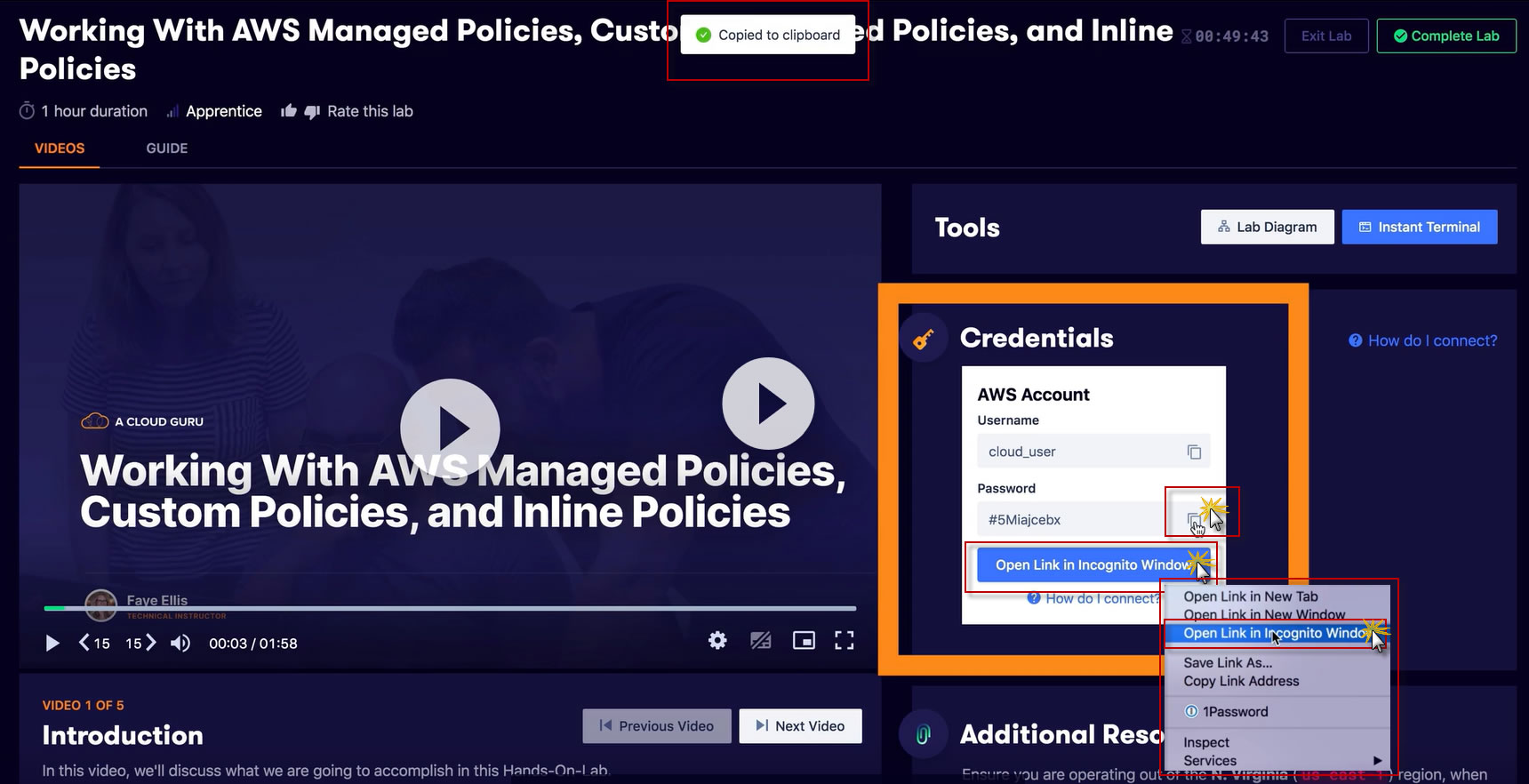Go to the Next Video
This screenshot has width=1529, height=784.
pyautogui.click(x=801, y=726)
